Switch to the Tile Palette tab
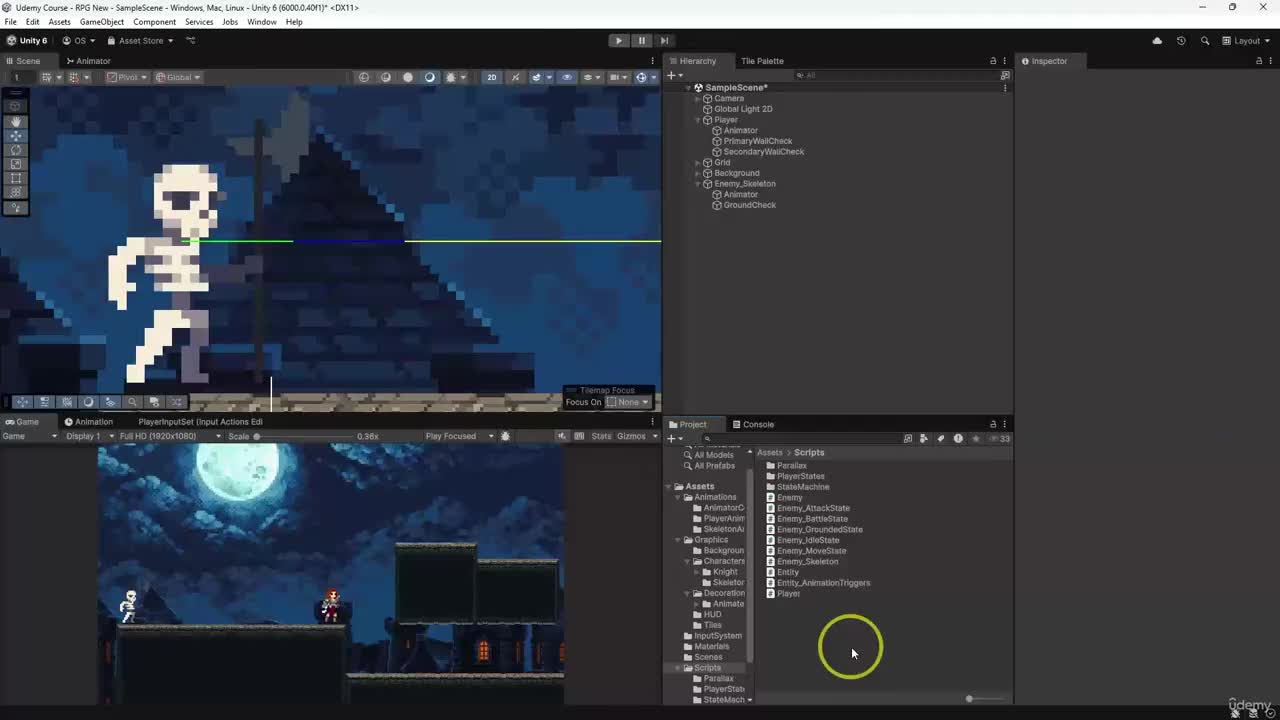The height and width of the screenshot is (720, 1280). 762,61
